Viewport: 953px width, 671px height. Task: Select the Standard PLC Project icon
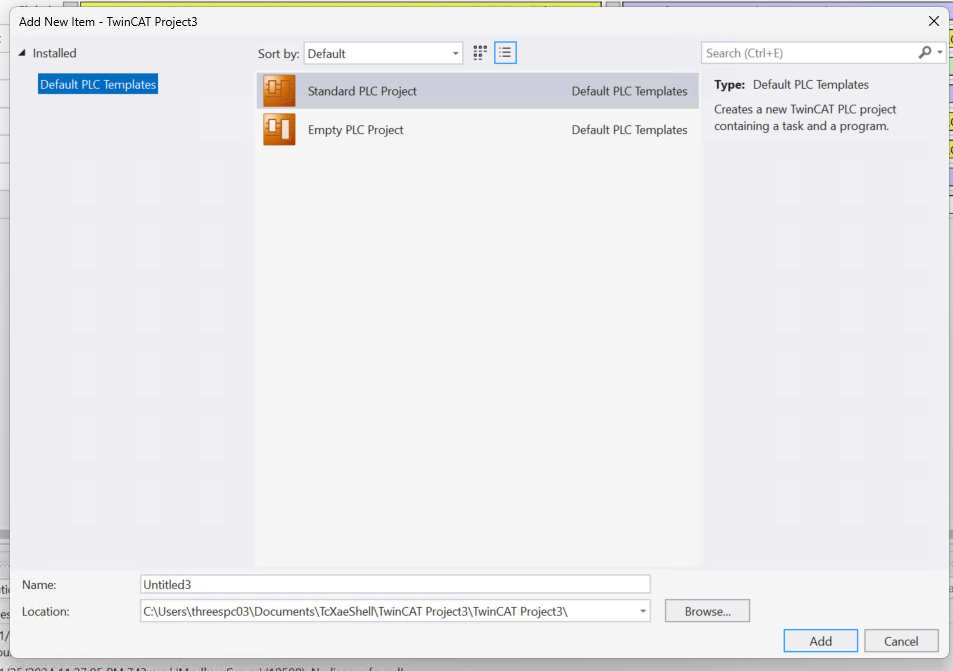[279, 91]
